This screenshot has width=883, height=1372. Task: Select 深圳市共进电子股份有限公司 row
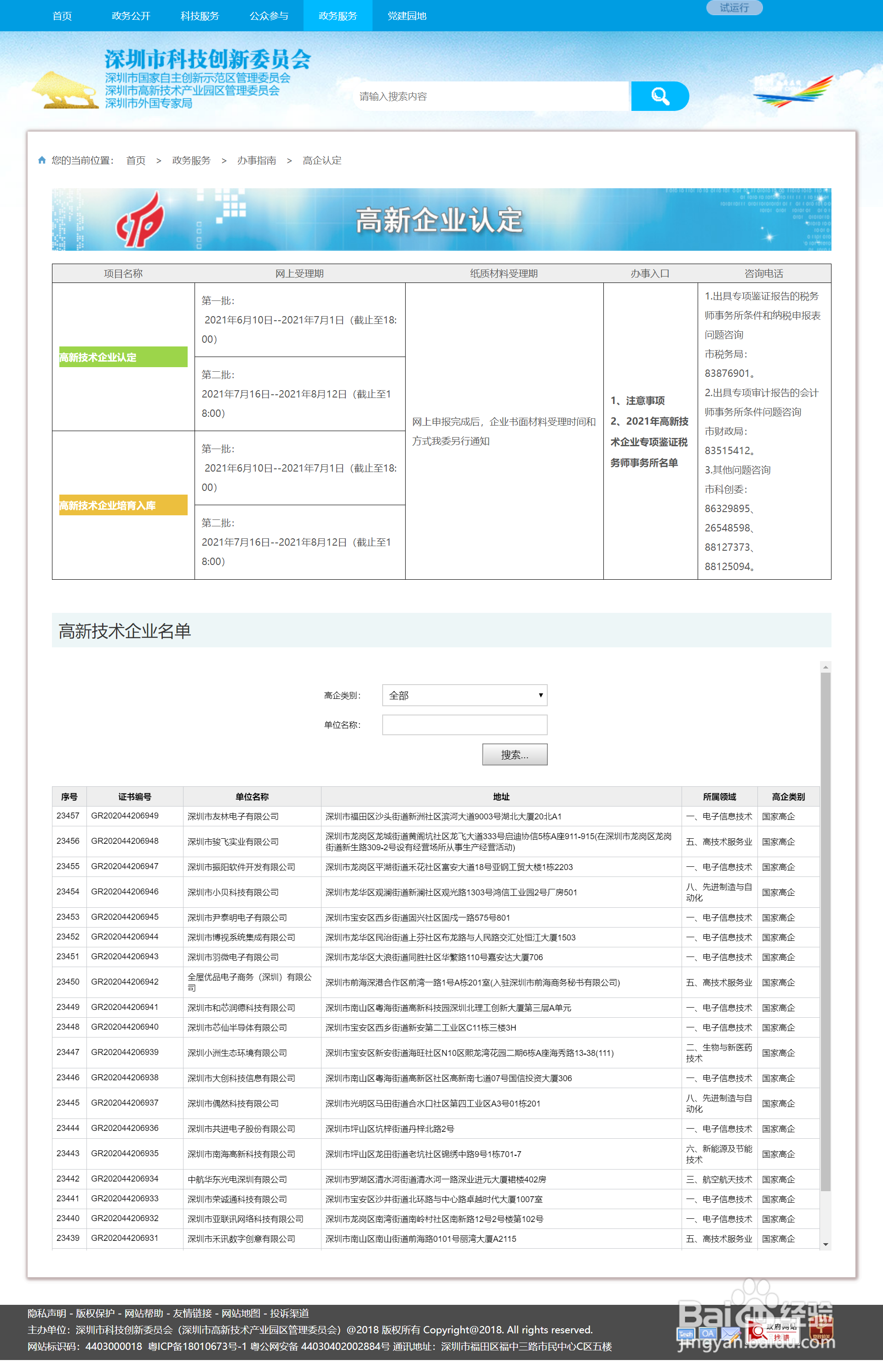point(435,1128)
